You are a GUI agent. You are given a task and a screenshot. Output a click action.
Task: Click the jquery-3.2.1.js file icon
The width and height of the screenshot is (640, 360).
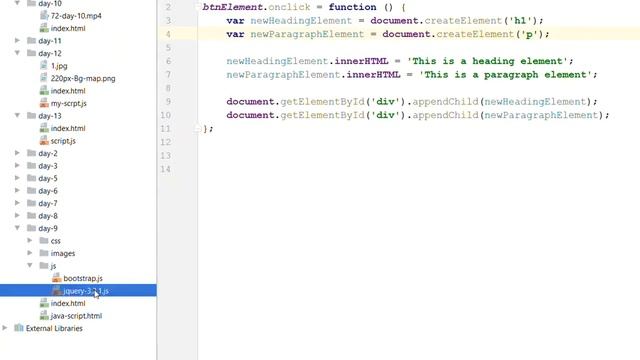(x=57, y=291)
